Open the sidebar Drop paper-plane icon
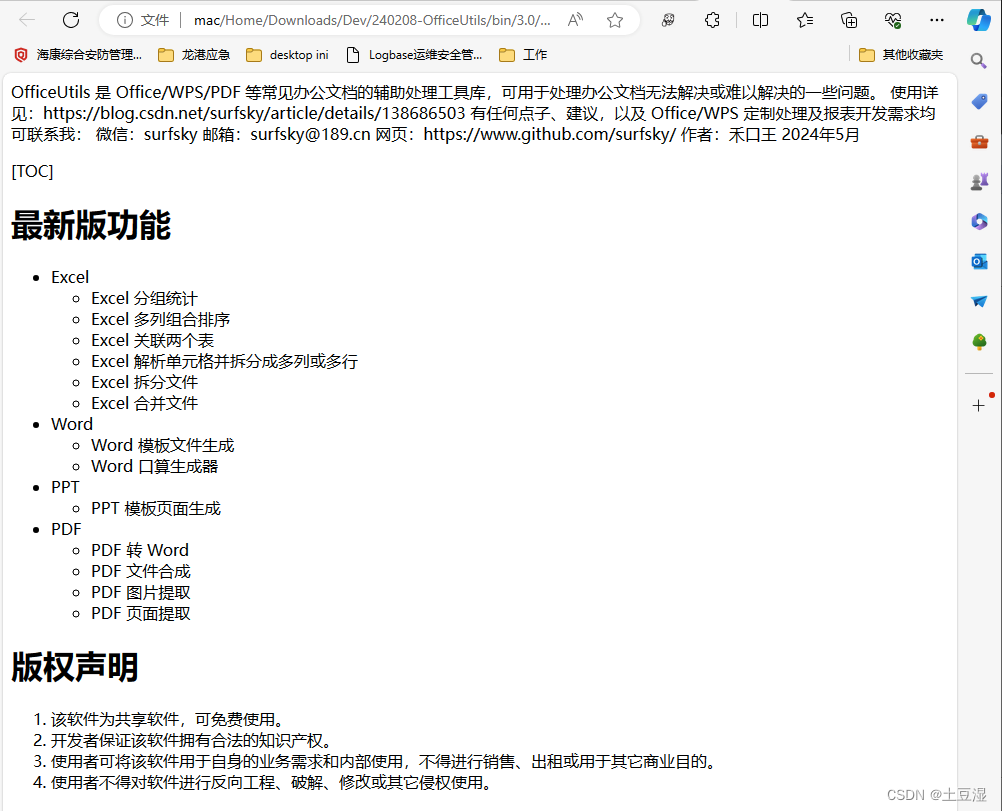 (x=979, y=301)
